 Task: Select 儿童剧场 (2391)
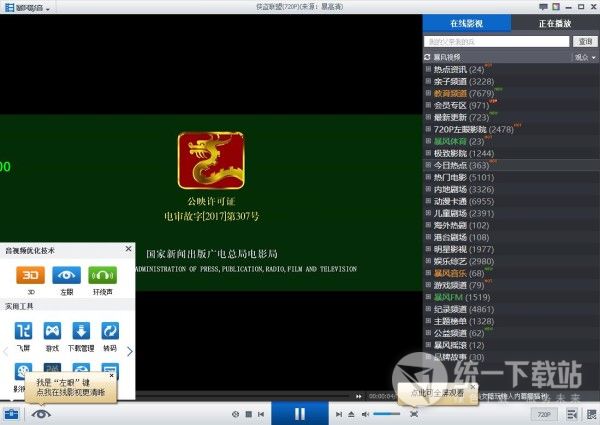[464, 213]
